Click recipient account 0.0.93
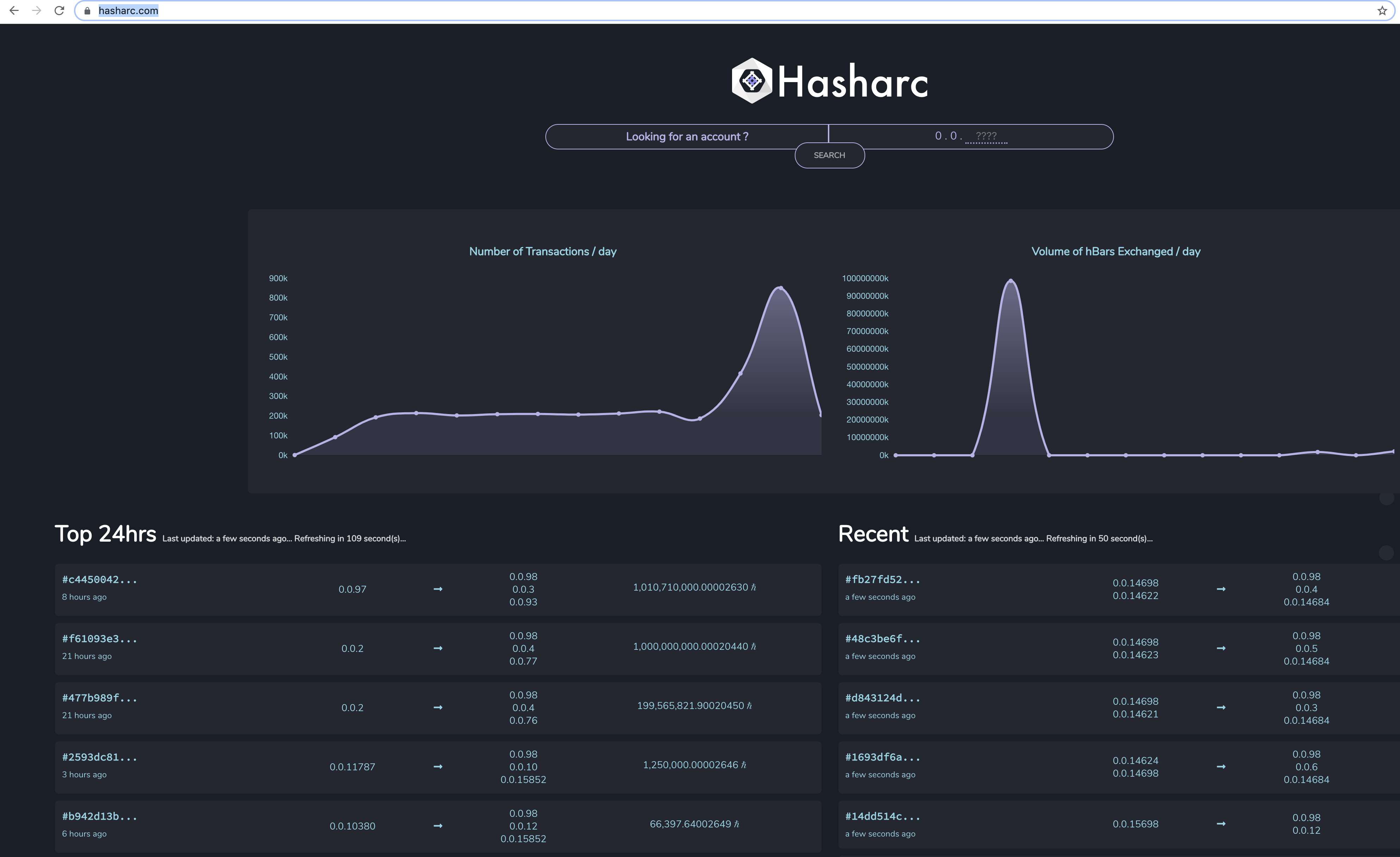Viewport: 1400px width, 857px height. (523, 602)
